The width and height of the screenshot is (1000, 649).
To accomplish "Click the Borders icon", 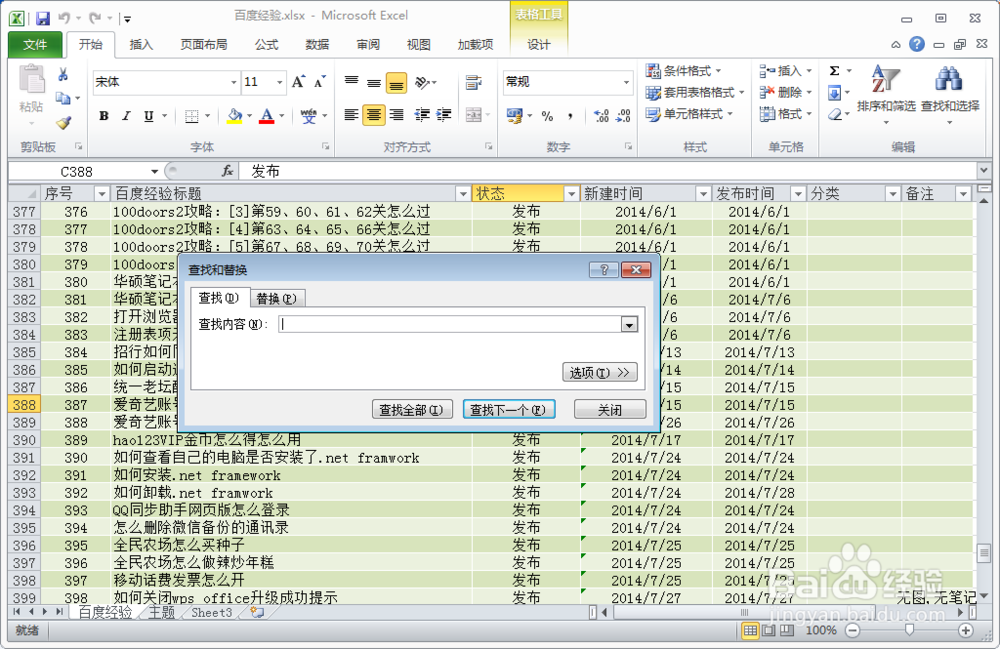I will pos(191,116).
